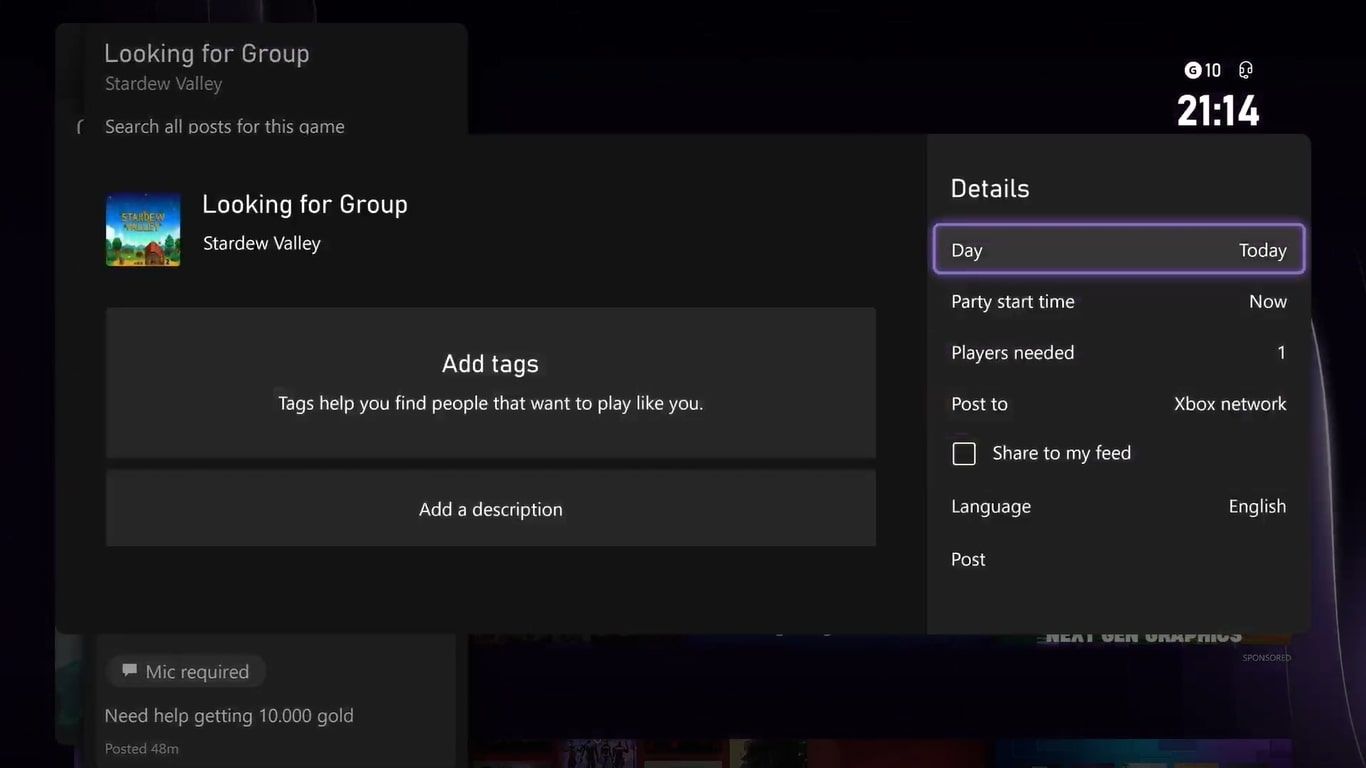Select the Post to Xbox network option

coord(1118,404)
